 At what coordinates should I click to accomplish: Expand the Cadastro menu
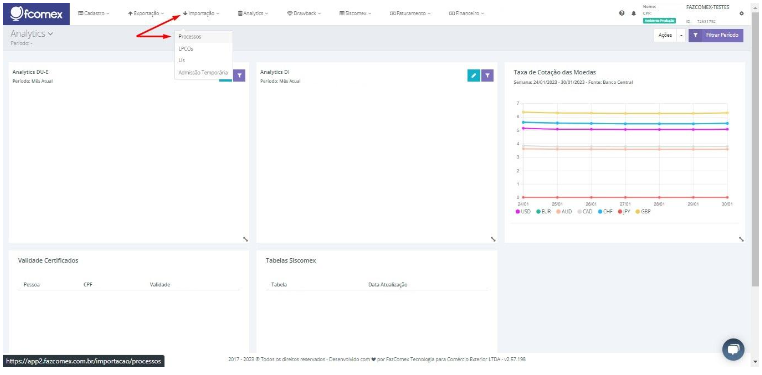click(94, 14)
